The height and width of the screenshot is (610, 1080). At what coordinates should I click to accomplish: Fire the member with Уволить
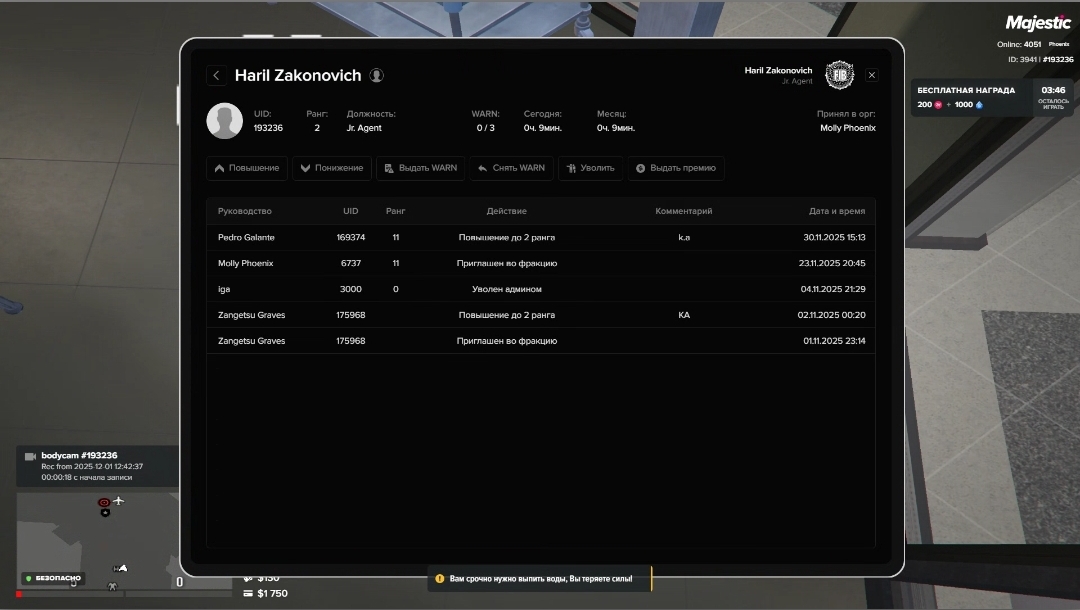point(590,168)
